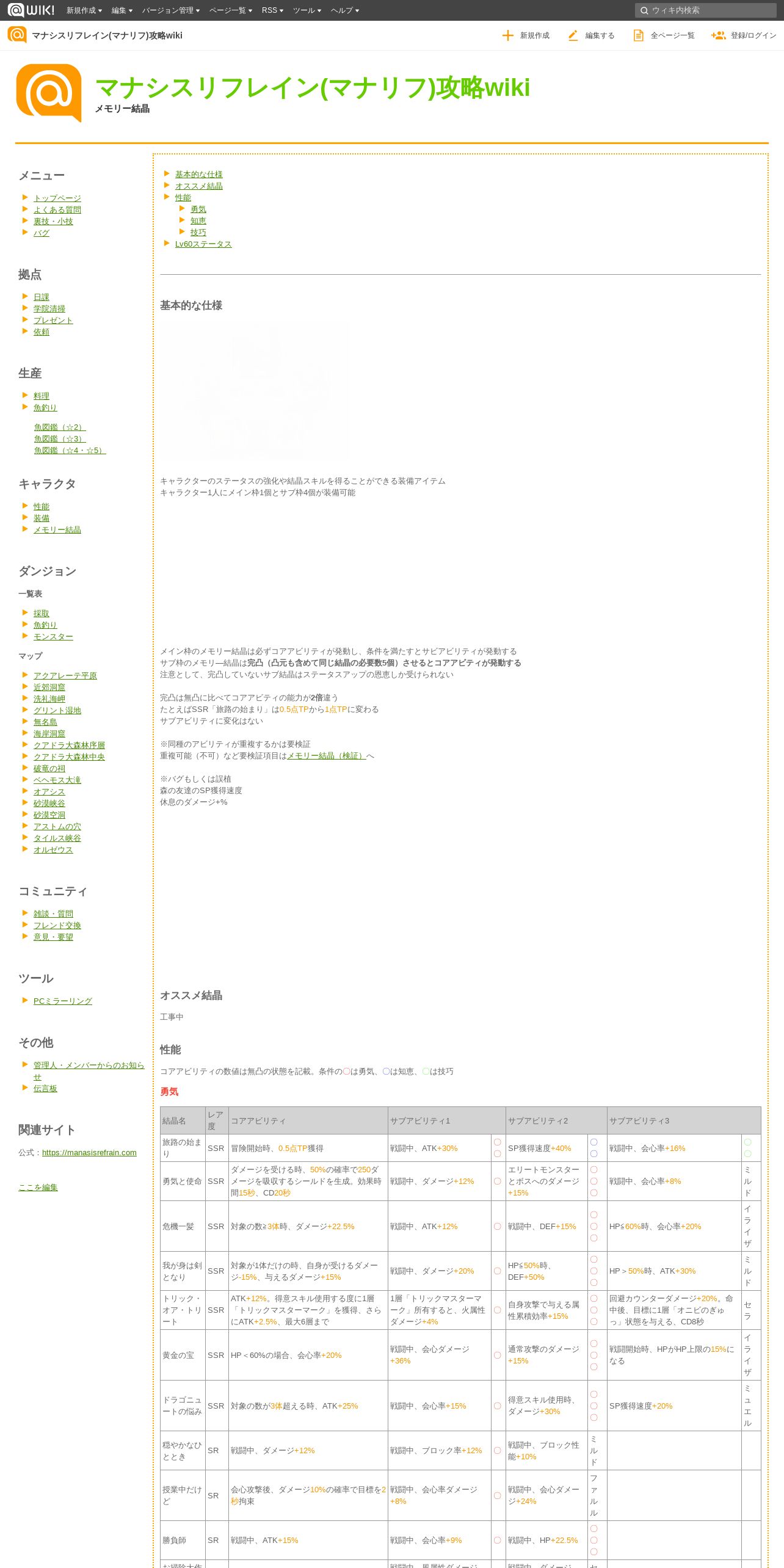Screen dimensions: 784x1568
Task: Open フレンド交換 link
Action: click(57, 926)
